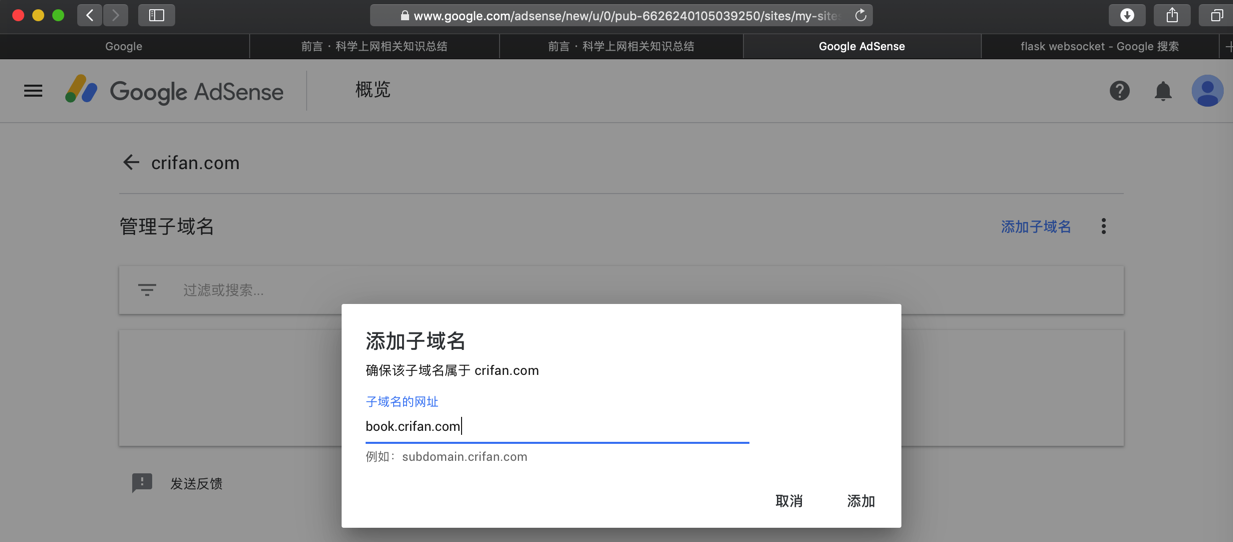Click the Safari address bar URL
Screen dimensions: 1233x542
620,15
